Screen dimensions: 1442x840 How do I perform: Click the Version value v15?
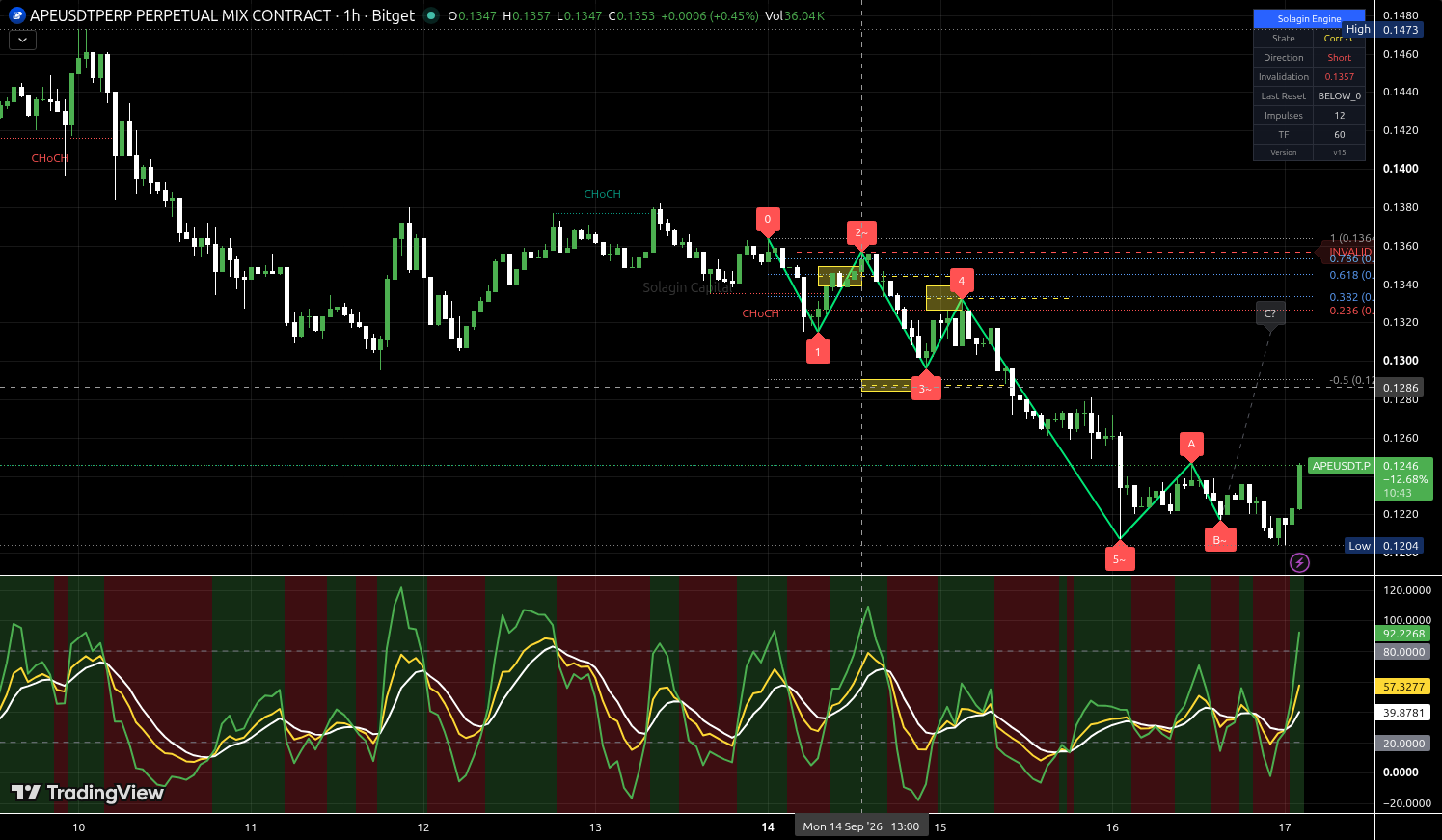point(1339,152)
